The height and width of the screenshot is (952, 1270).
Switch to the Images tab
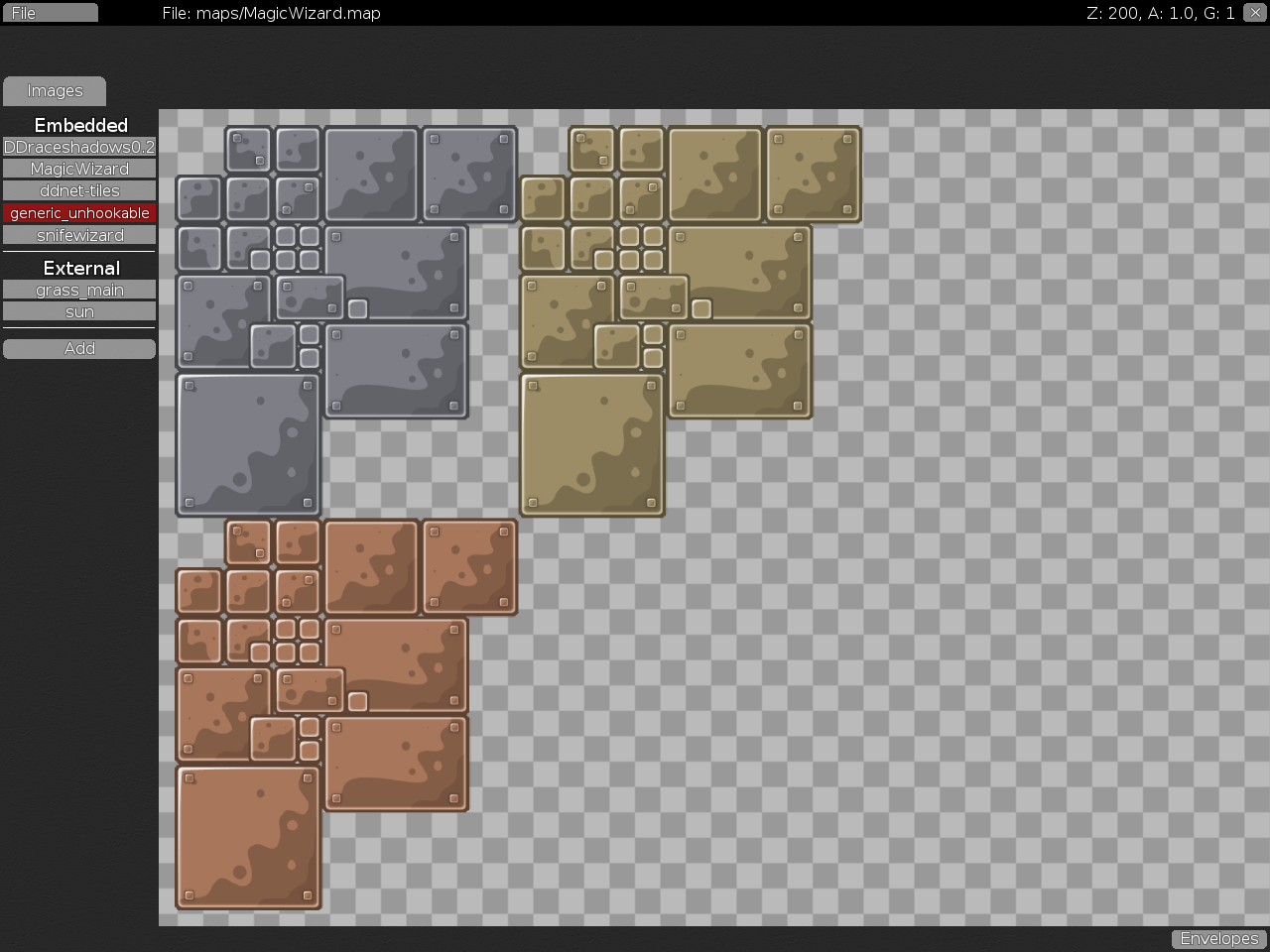[55, 91]
